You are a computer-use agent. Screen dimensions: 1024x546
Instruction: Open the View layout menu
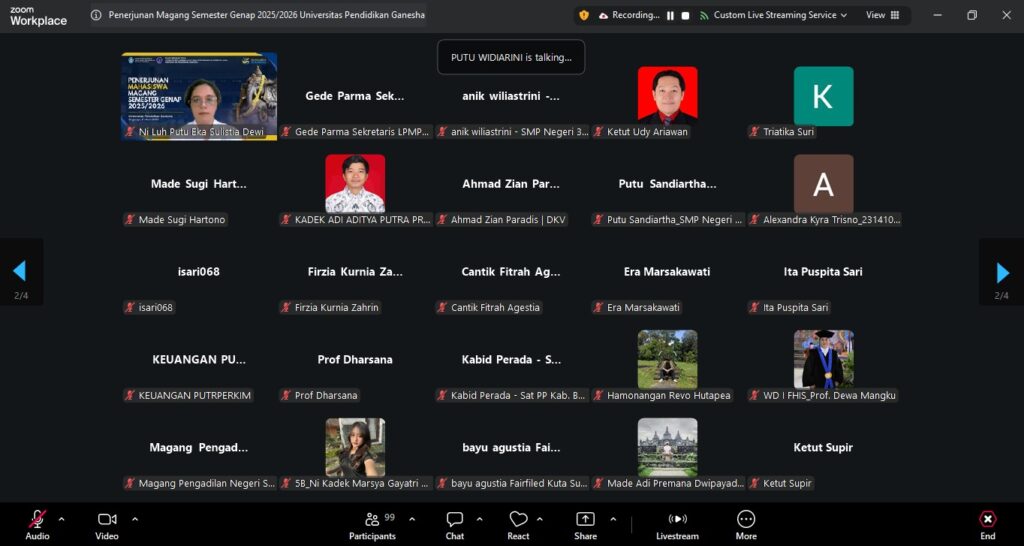pyautogui.click(x=882, y=15)
